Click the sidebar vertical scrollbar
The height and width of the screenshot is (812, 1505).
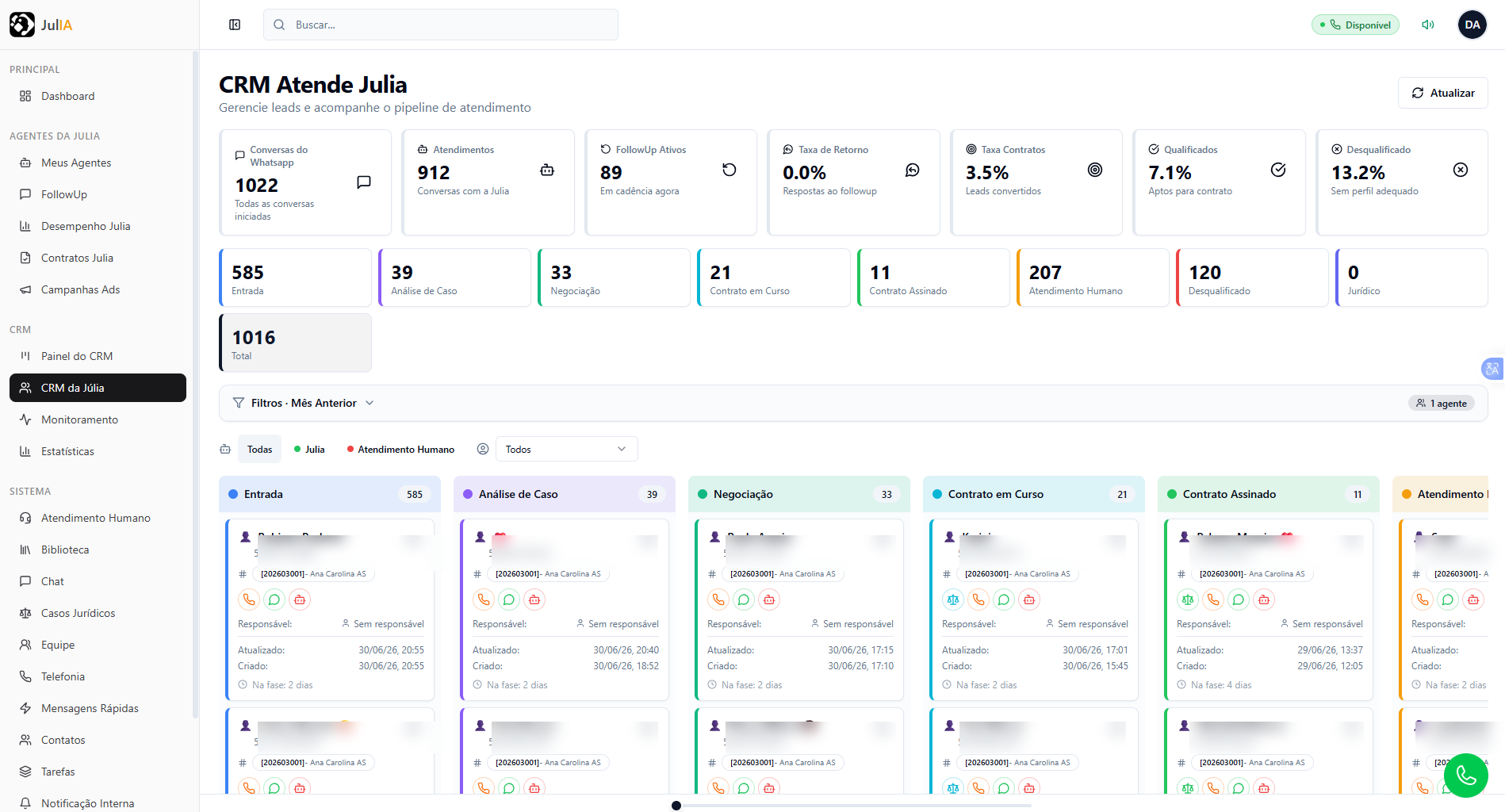(195, 385)
